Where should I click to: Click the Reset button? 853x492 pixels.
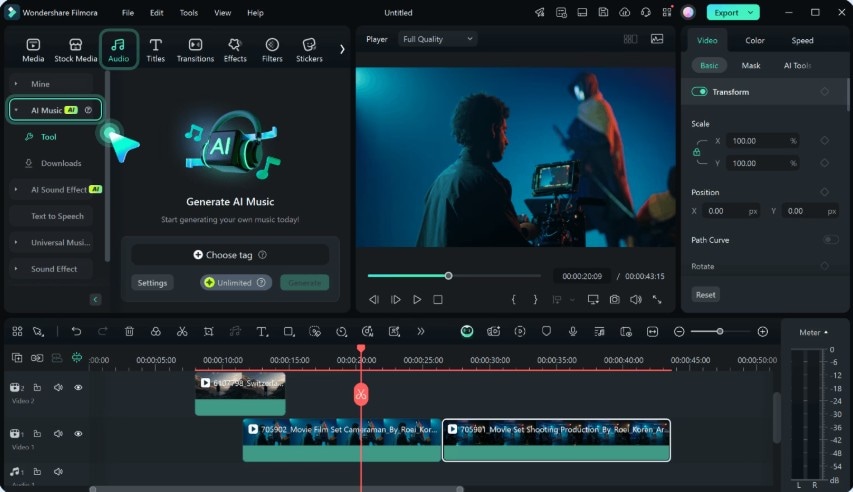click(706, 295)
